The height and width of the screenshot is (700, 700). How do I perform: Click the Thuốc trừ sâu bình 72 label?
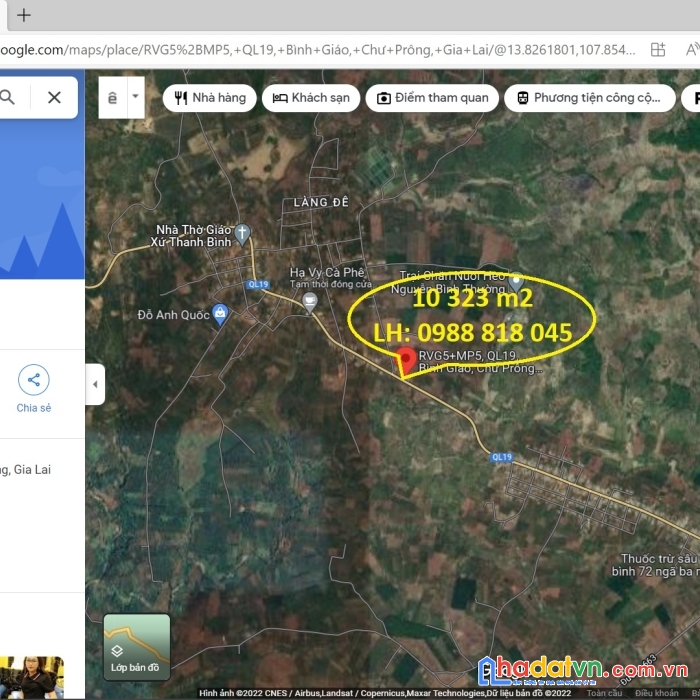tap(655, 565)
